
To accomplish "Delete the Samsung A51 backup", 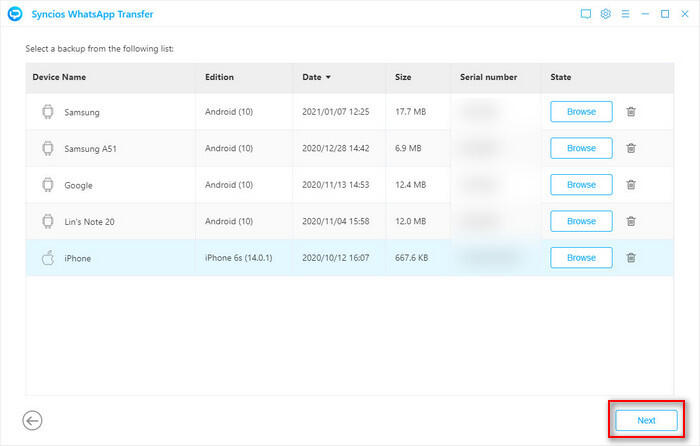I will 631,148.
